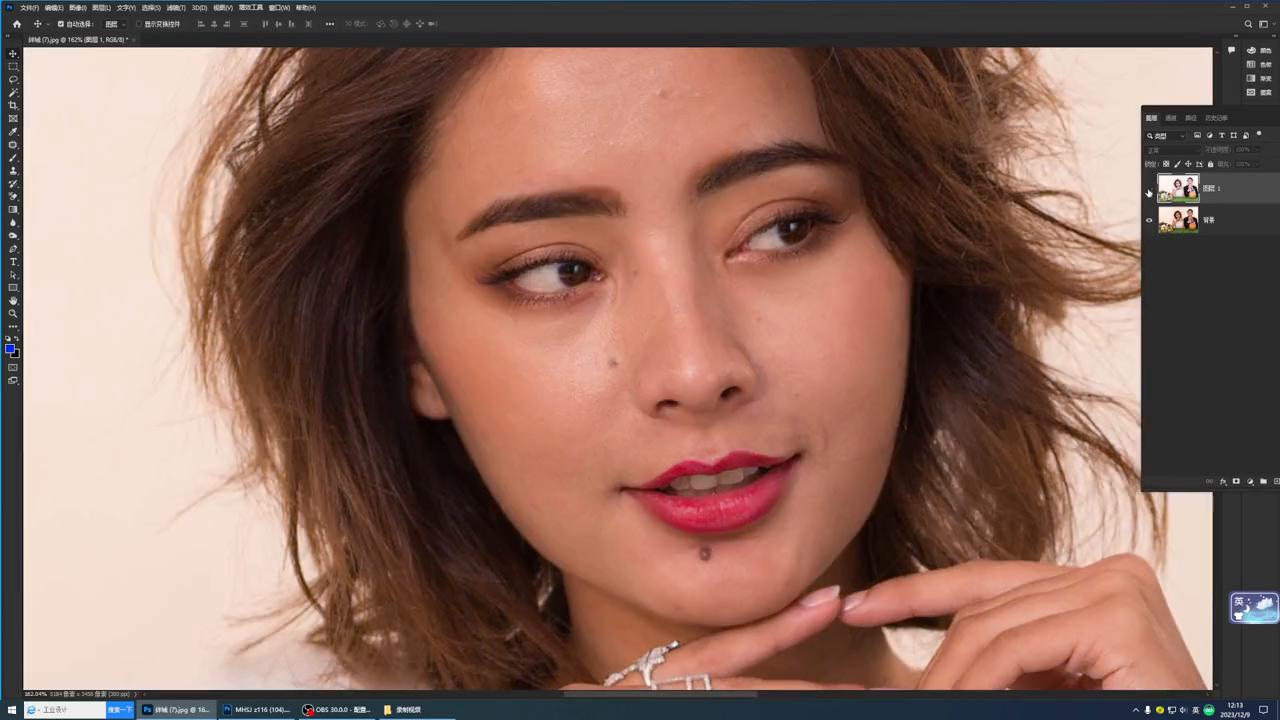The width and height of the screenshot is (1280, 720).
Task: Go to the Photoshop Home screen
Action: 16,24
